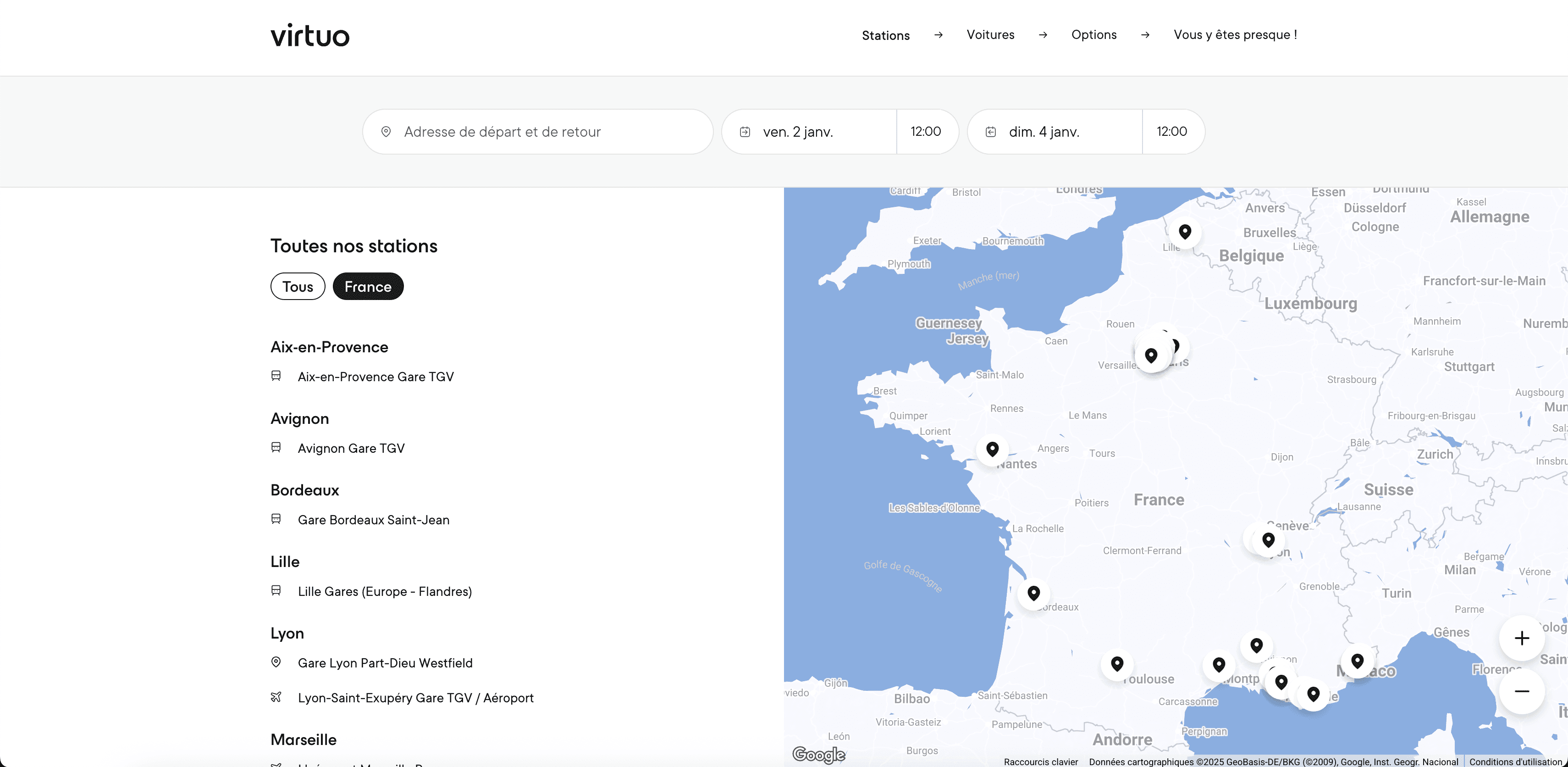Screen dimensions: 1568x767
Task: Choose Aix-en-Provence Gare TGV station
Action: coord(375,377)
